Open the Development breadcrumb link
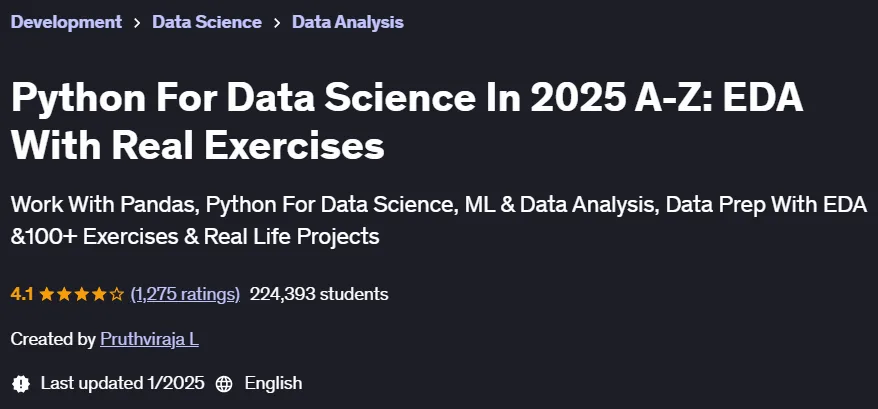Image resolution: width=878 pixels, height=409 pixels. (x=66, y=22)
